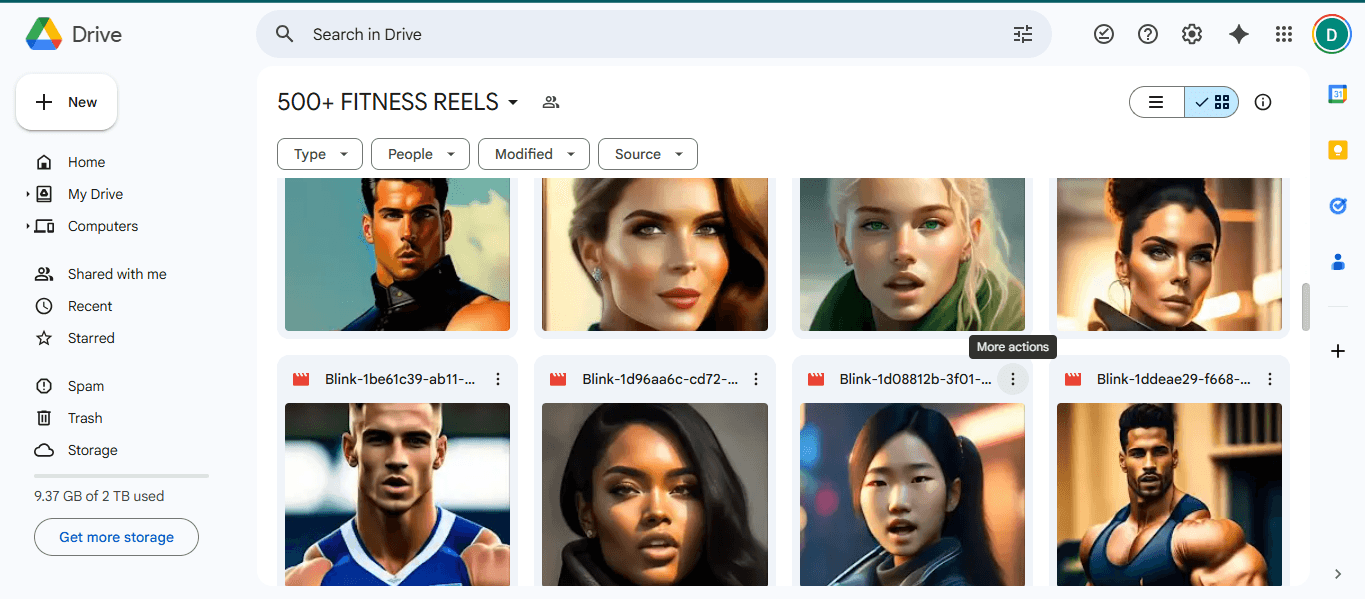The image size is (1365, 599).
Task: Open the account avatar D
Action: pos(1331,34)
